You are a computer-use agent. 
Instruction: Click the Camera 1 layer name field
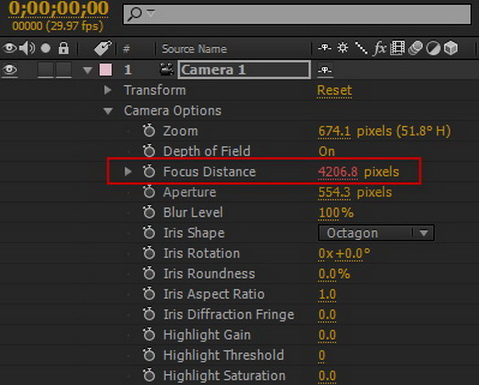pos(244,70)
